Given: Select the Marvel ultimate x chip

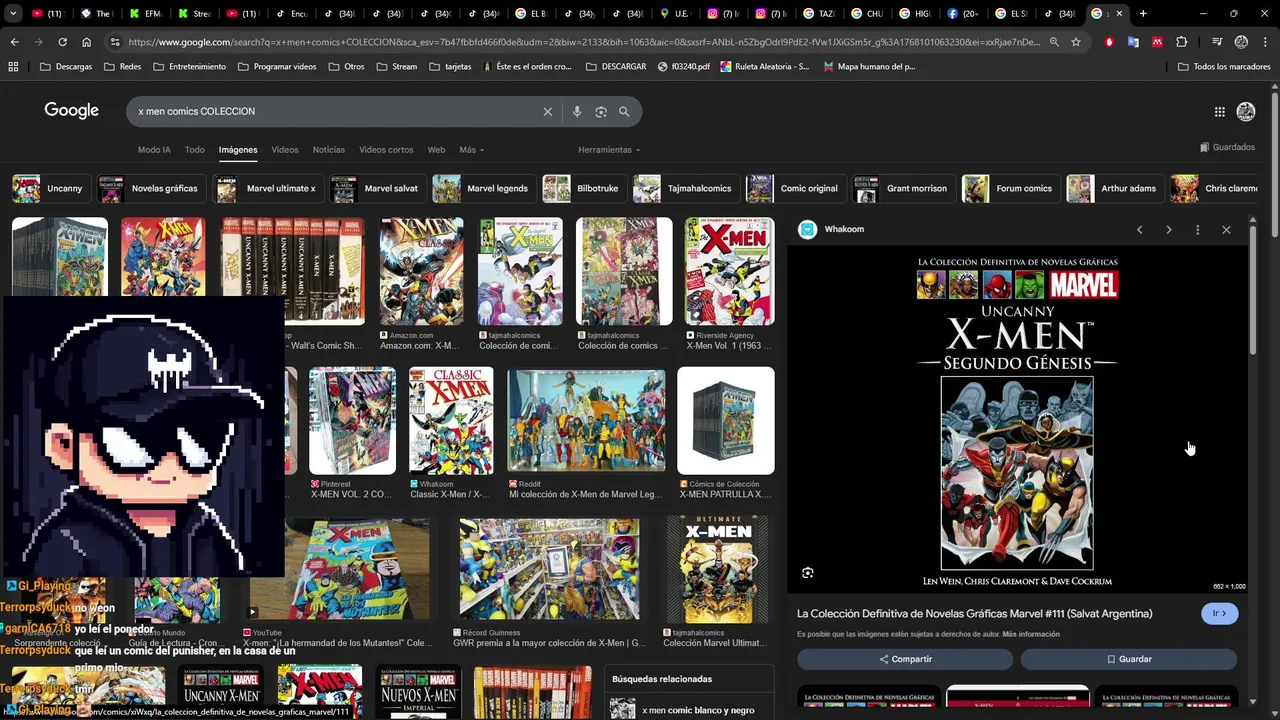Looking at the screenshot, I should (x=268, y=188).
